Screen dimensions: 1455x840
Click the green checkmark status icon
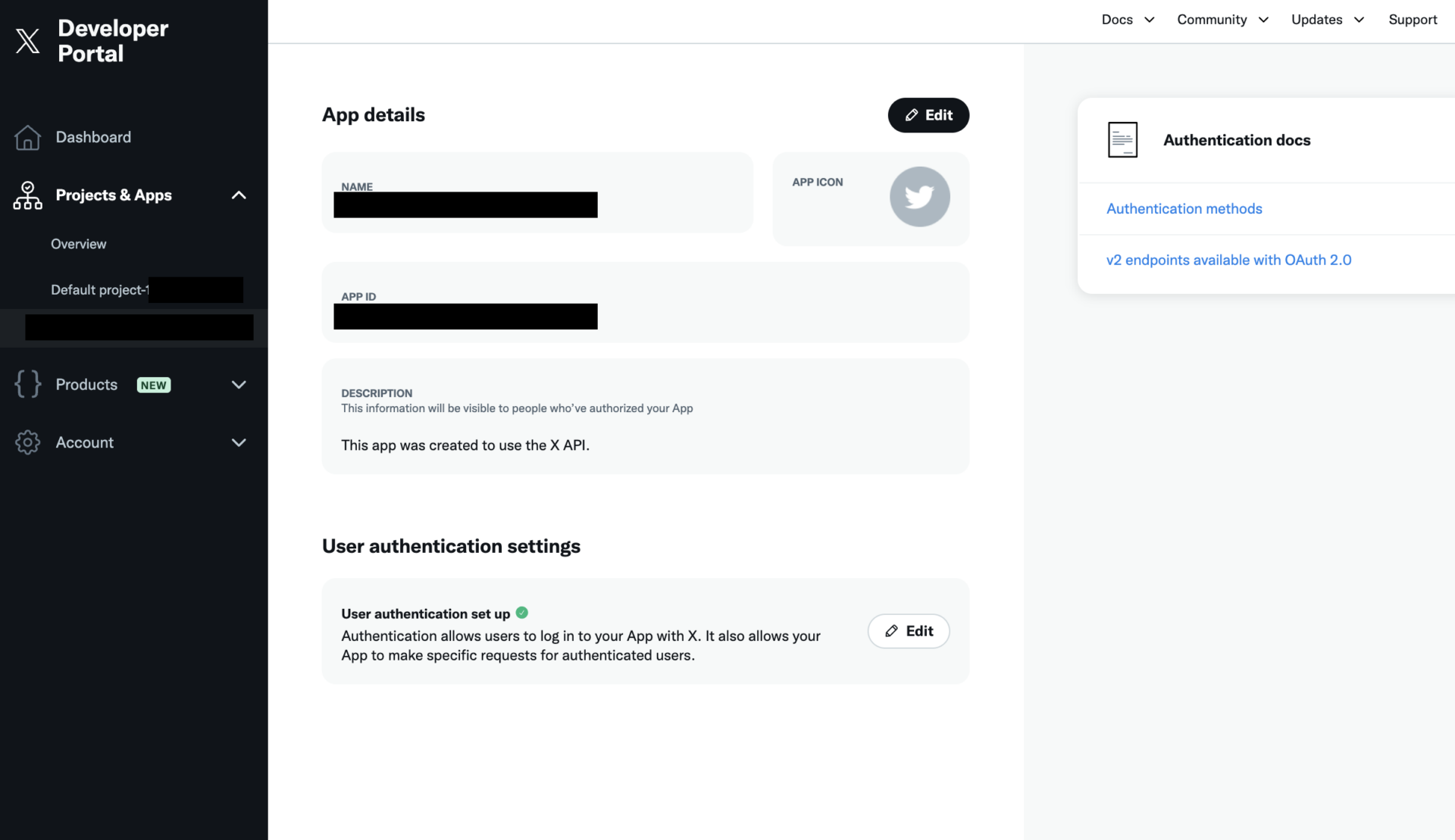tap(522, 613)
